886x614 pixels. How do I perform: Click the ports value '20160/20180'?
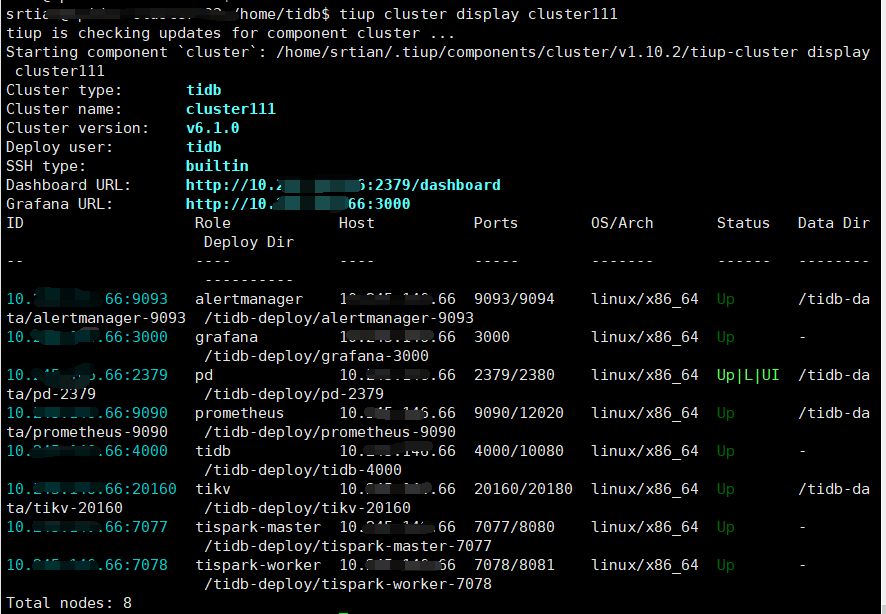point(523,489)
